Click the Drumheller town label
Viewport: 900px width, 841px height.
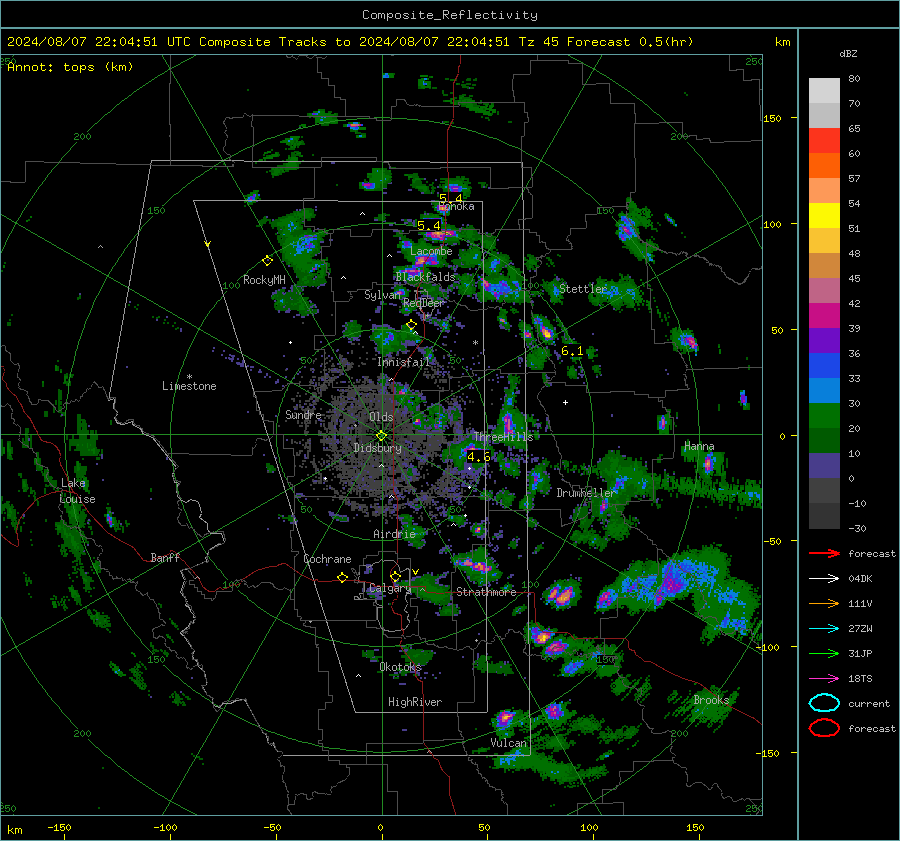tap(586, 493)
